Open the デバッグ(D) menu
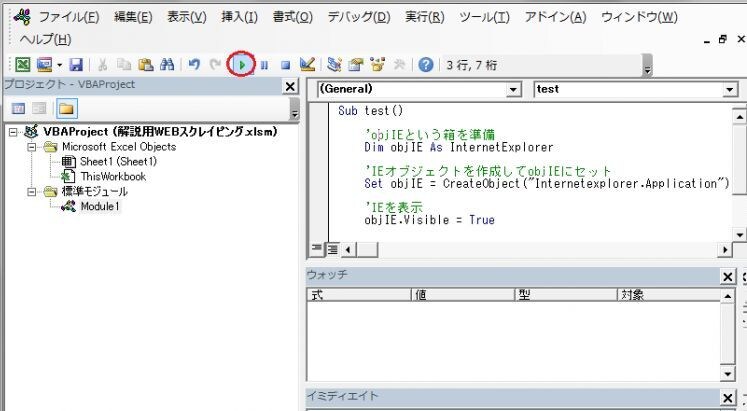Screen dimensions: 747x411 359,17
